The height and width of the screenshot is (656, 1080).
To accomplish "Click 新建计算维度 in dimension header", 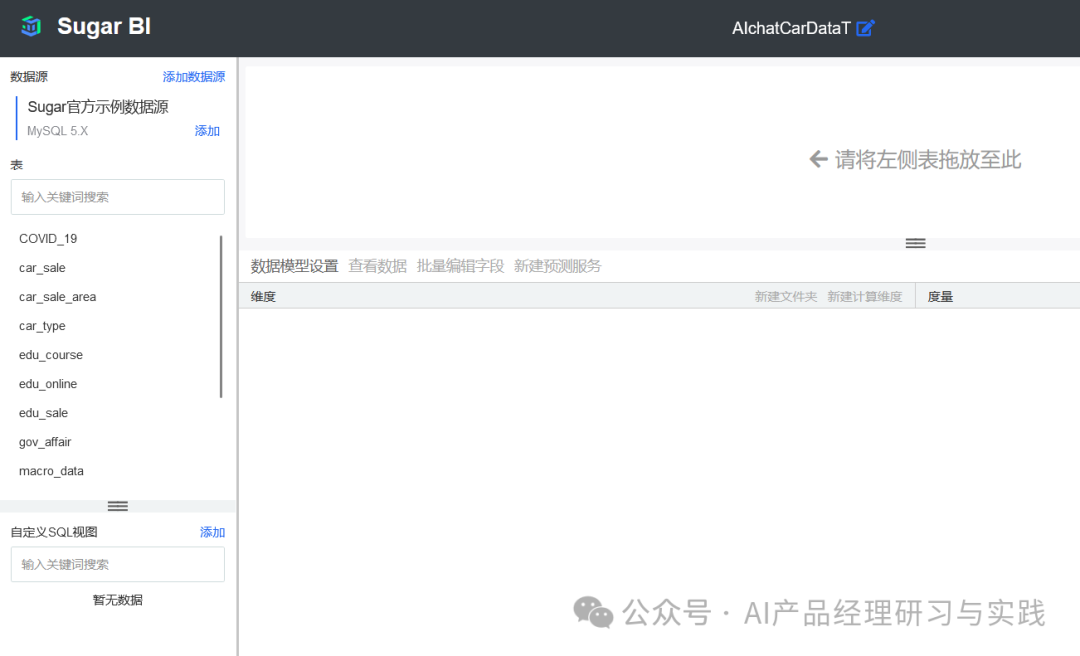I will 864,297.
